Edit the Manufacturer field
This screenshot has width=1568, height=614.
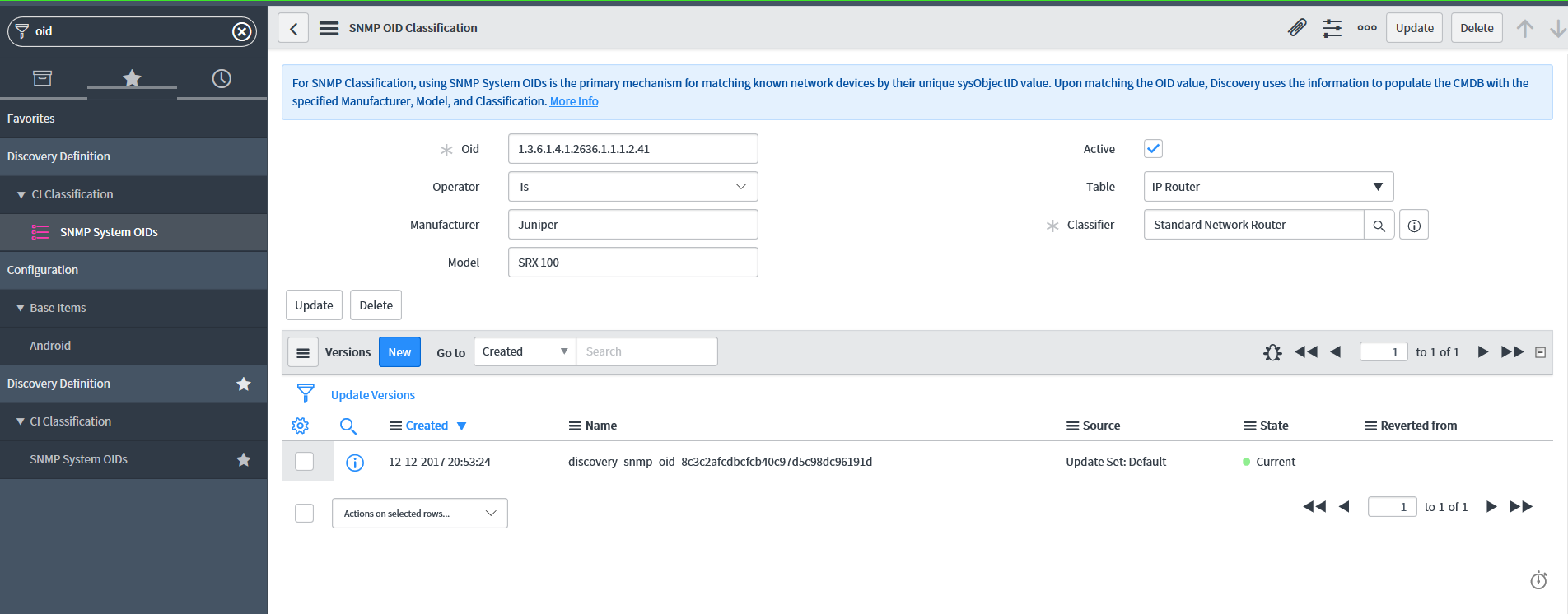(x=632, y=225)
